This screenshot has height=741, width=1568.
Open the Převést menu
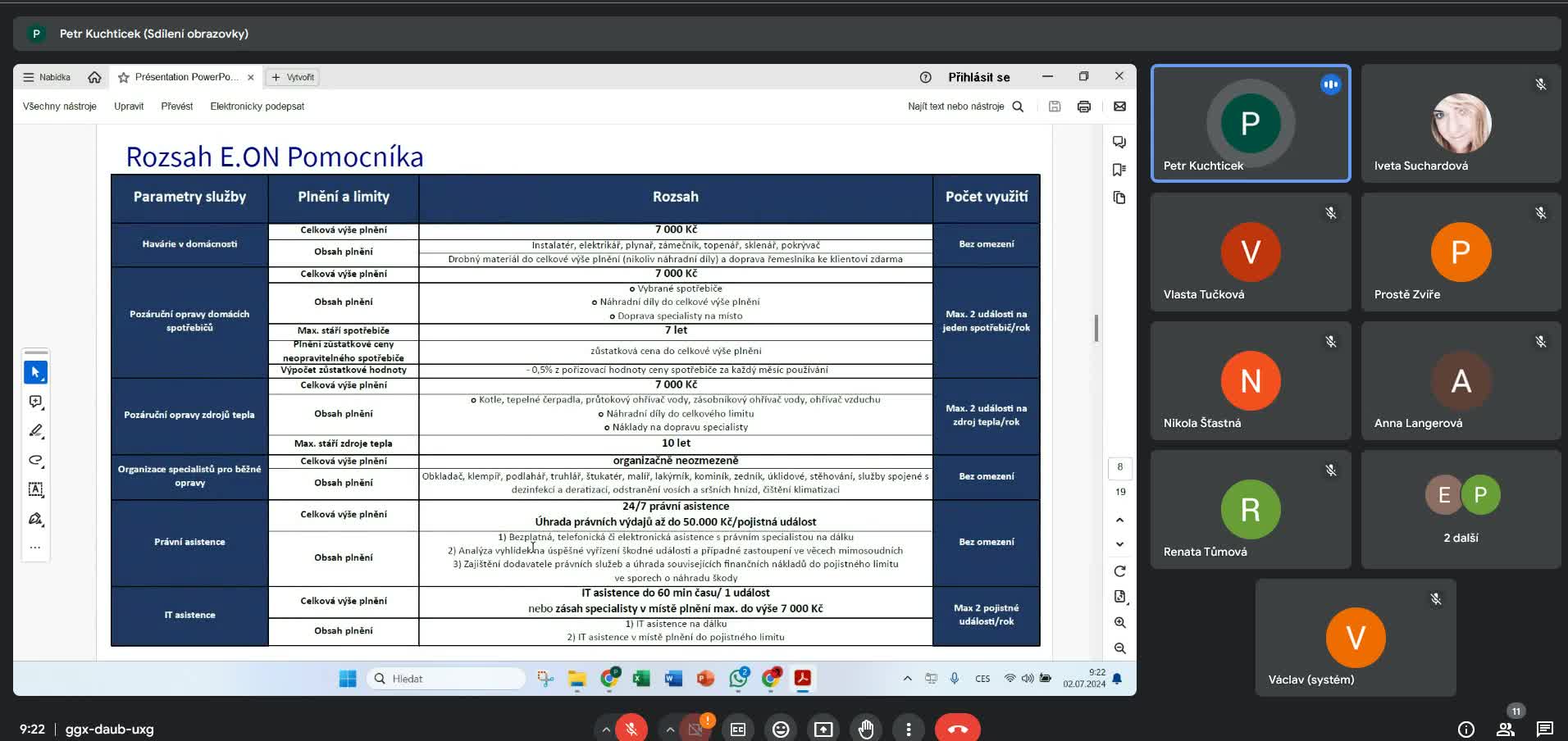point(177,107)
